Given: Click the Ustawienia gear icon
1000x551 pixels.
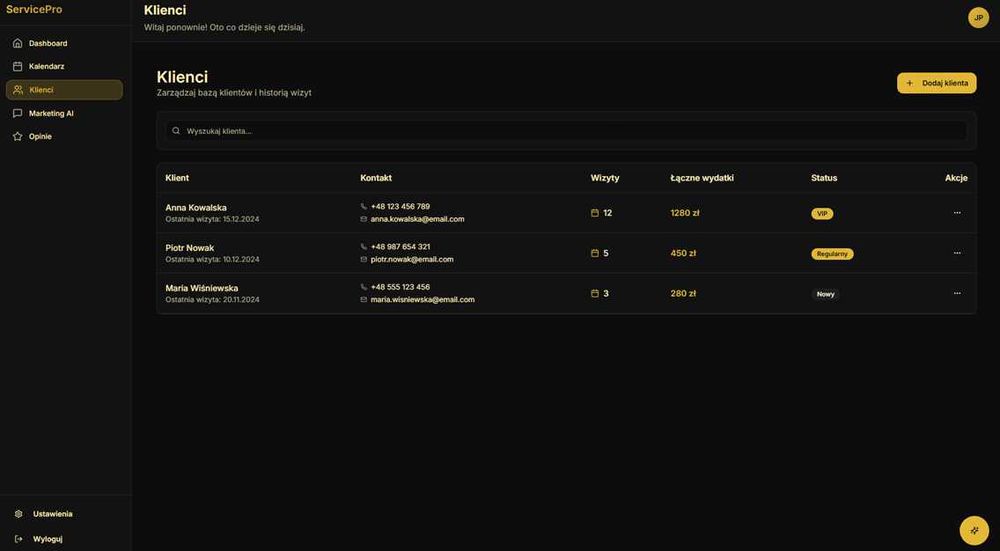Looking at the screenshot, I should [18, 514].
